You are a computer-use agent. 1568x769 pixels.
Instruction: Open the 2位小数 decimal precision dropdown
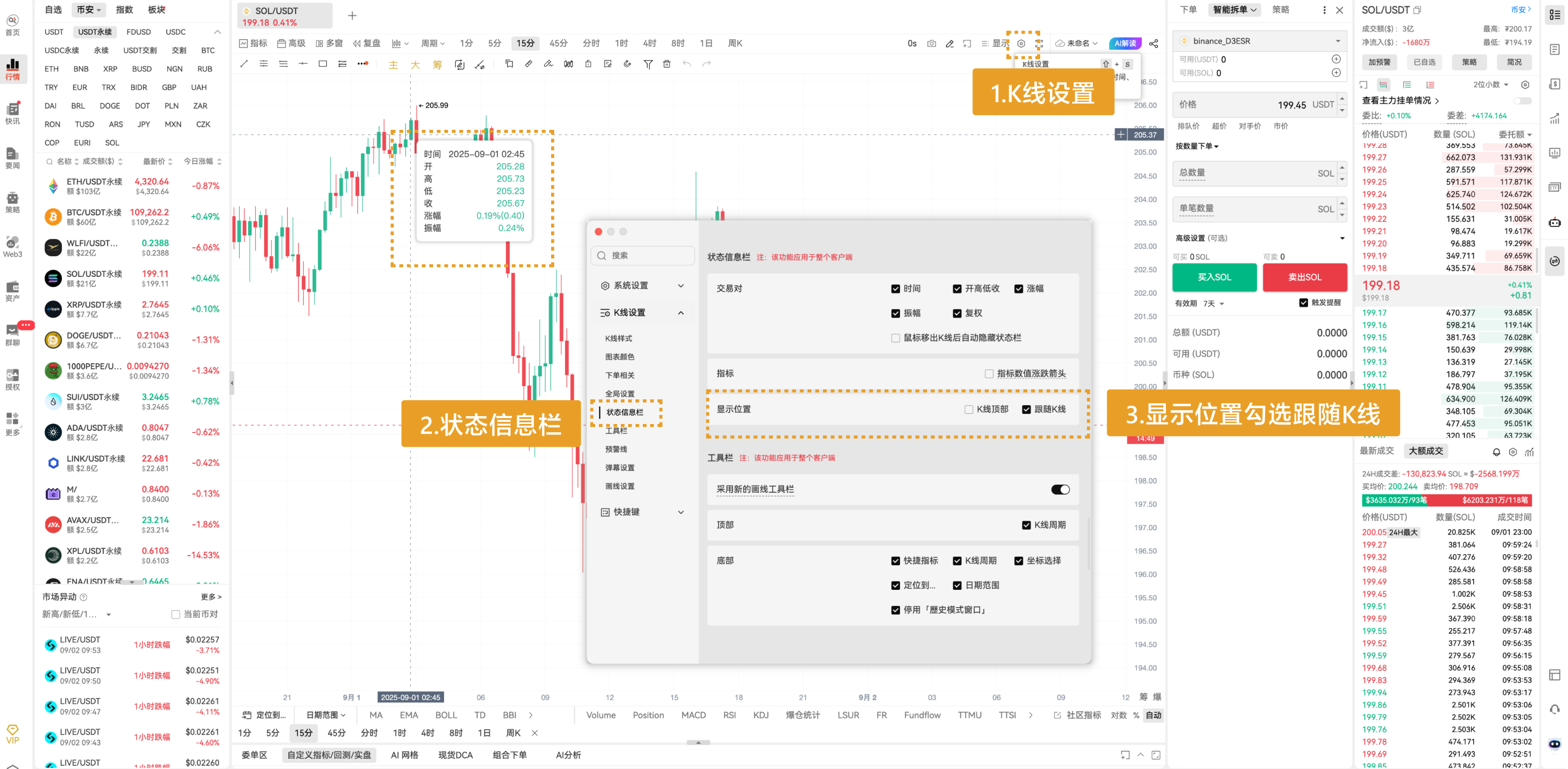click(x=1491, y=84)
